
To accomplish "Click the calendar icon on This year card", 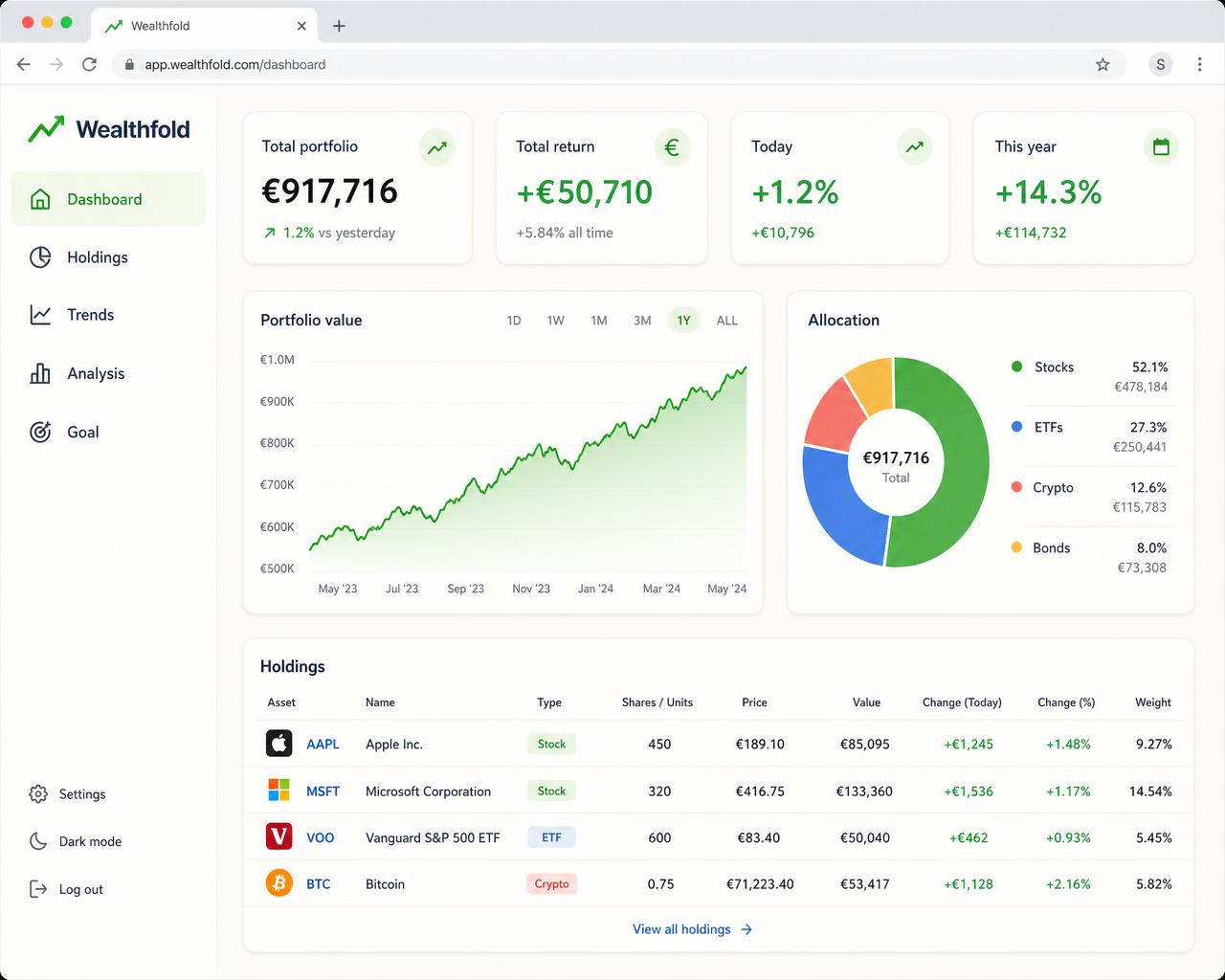I will pyautogui.click(x=1161, y=147).
